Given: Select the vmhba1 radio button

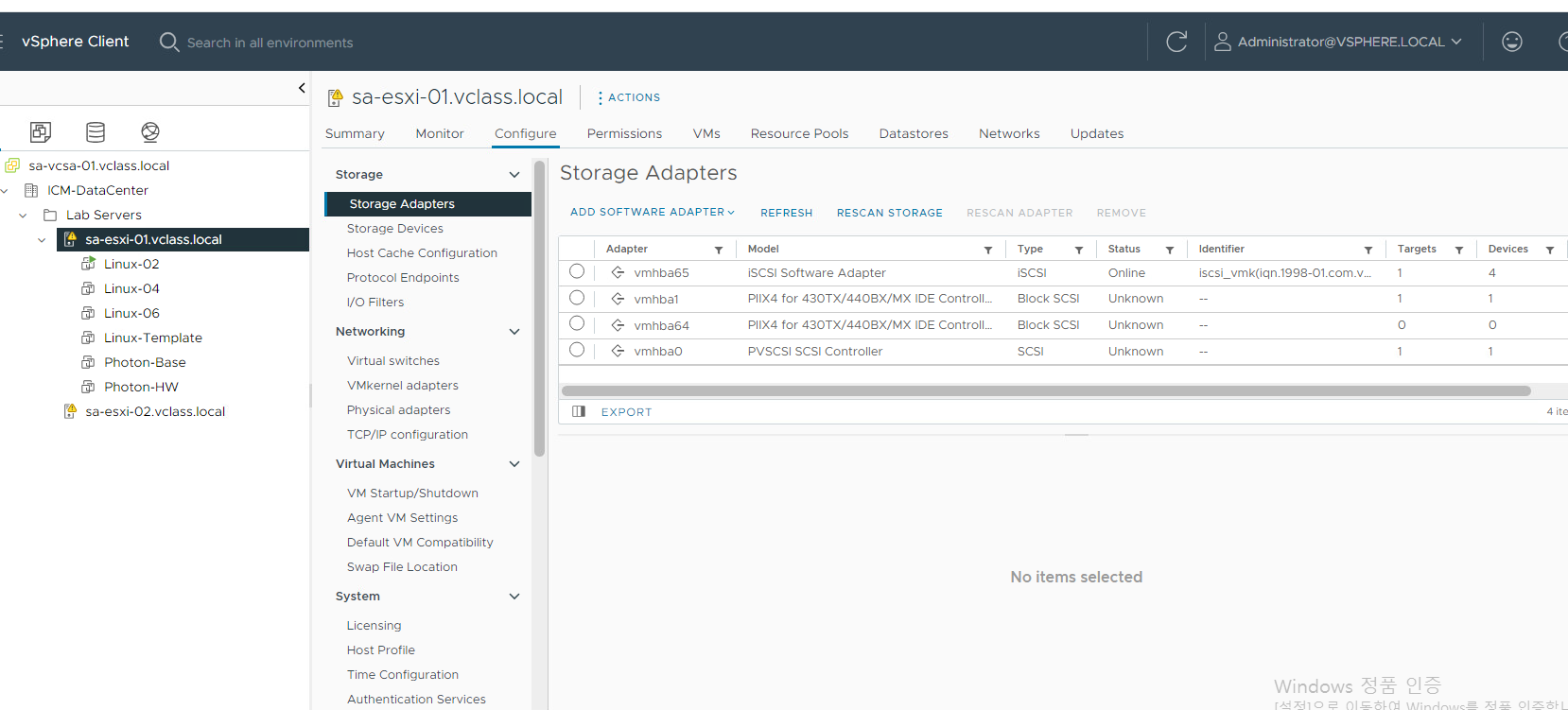Looking at the screenshot, I should (577, 298).
